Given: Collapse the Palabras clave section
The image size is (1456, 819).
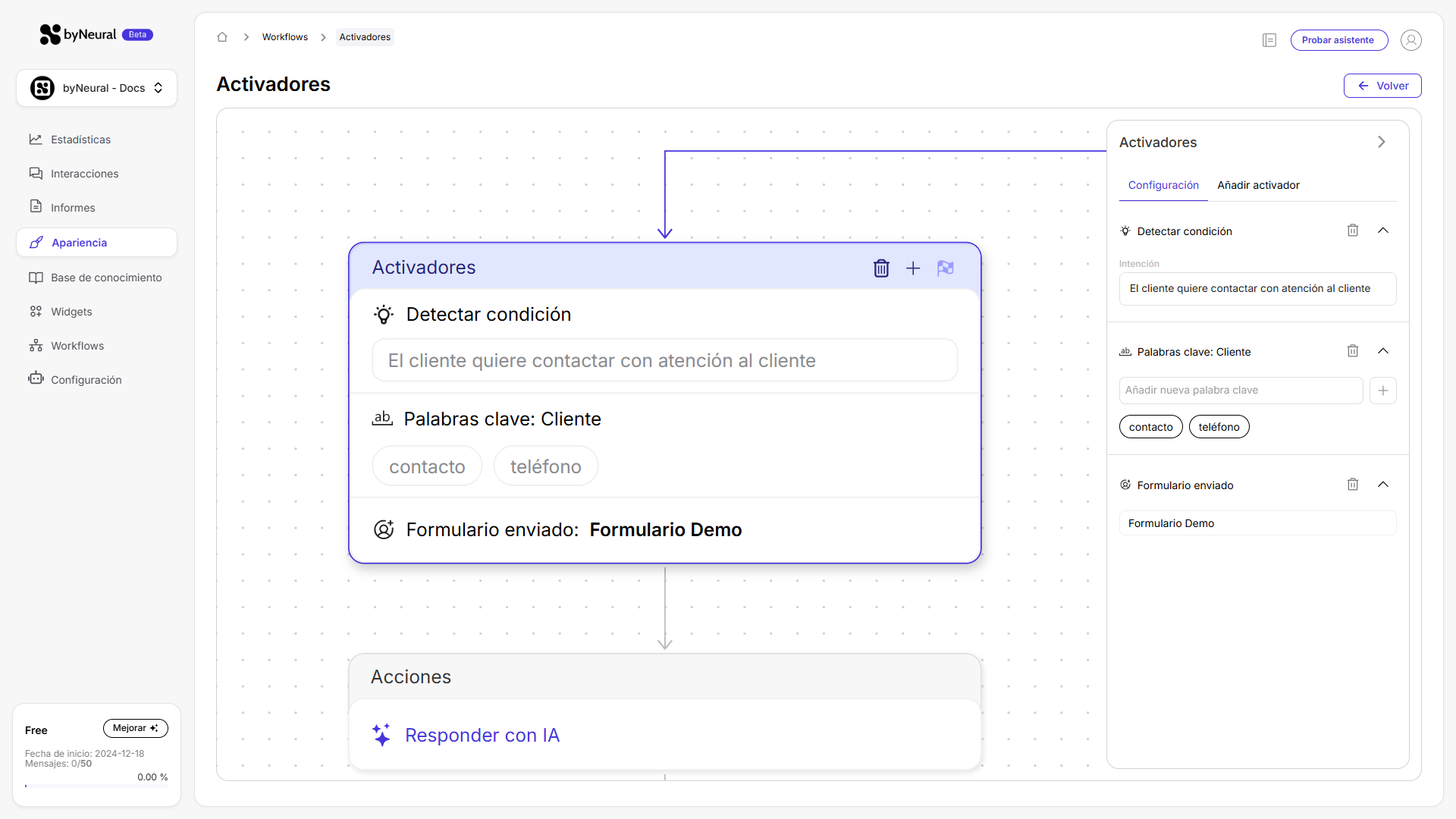Looking at the screenshot, I should point(1382,351).
